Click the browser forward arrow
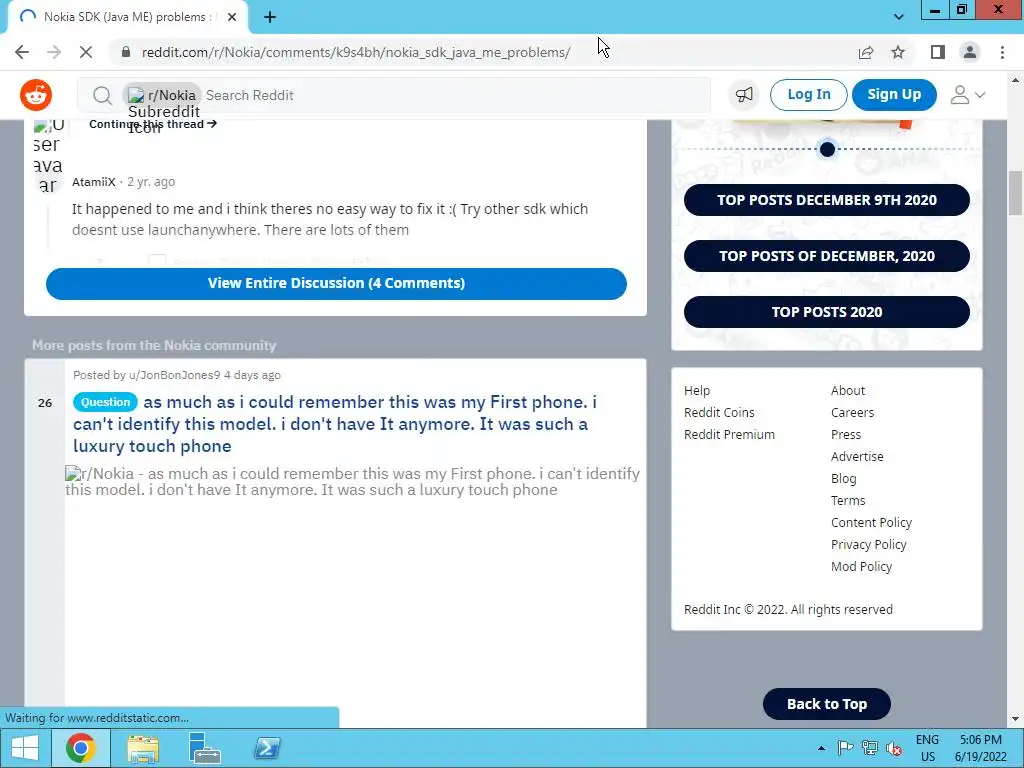 [54, 52]
